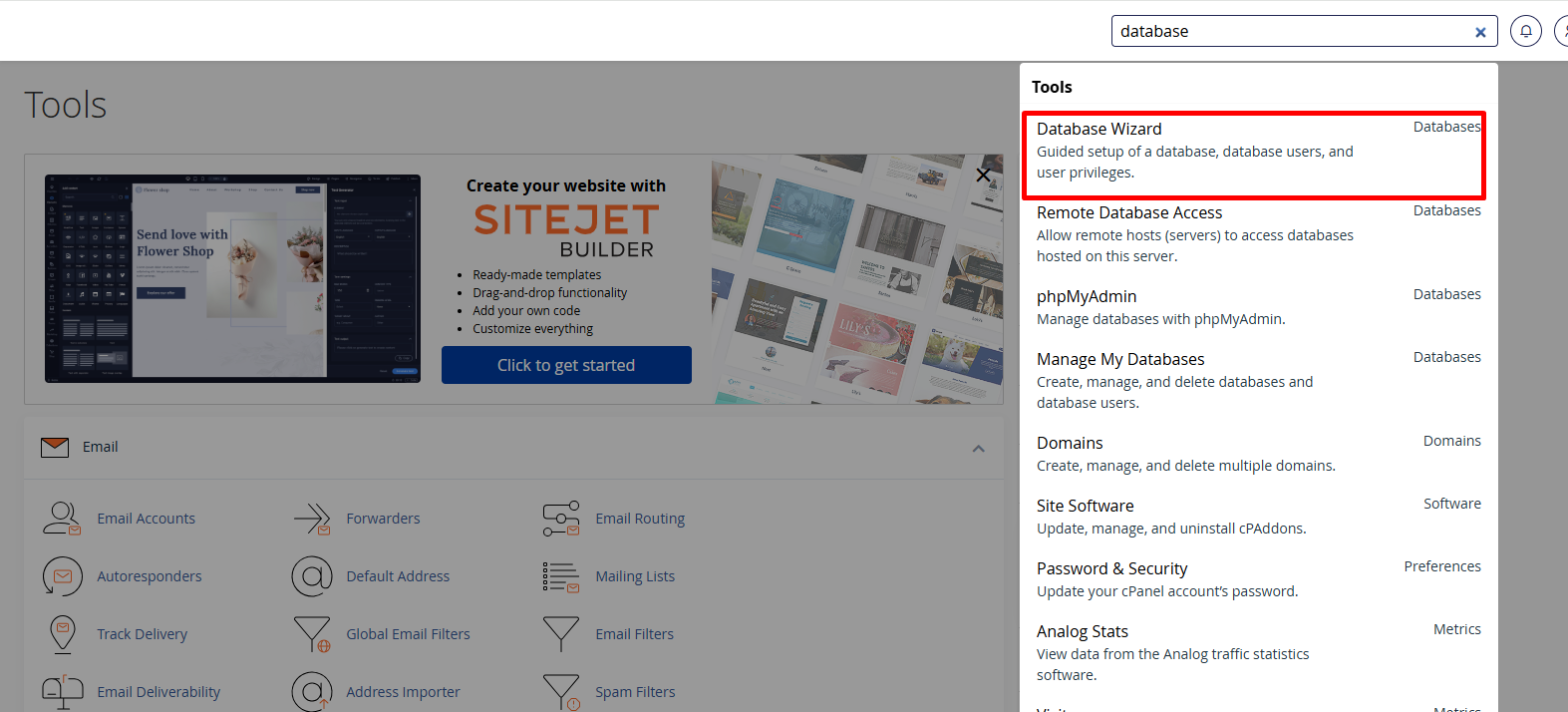Clear the database search text
This screenshot has width=1568, height=712.
pos(1480,32)
